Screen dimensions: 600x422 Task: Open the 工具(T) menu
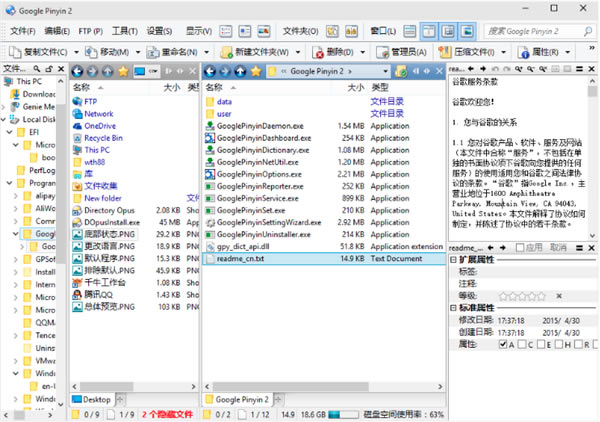(125, 31)
